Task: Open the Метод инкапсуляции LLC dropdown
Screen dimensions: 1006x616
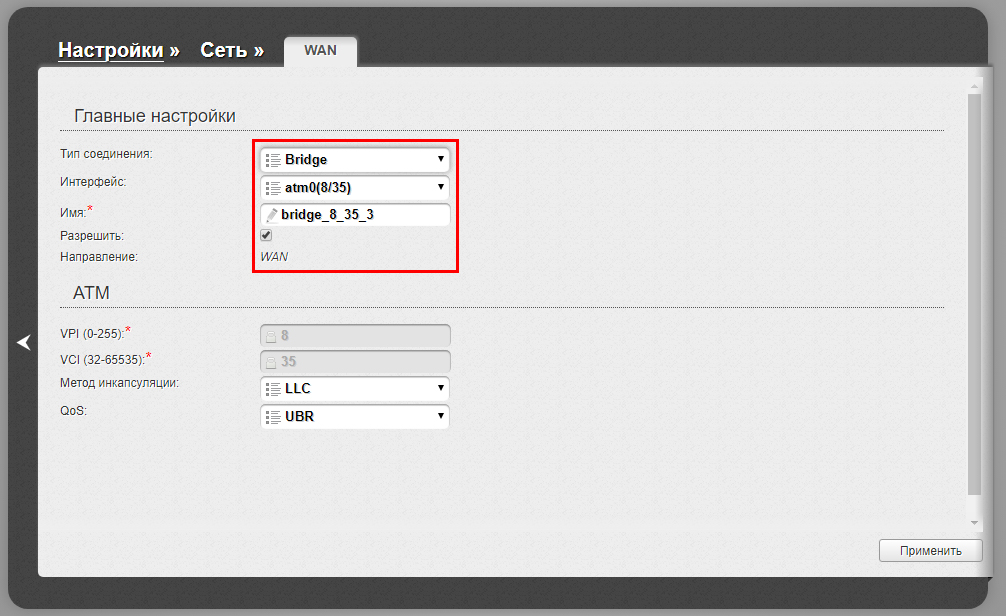Action: 355,388
